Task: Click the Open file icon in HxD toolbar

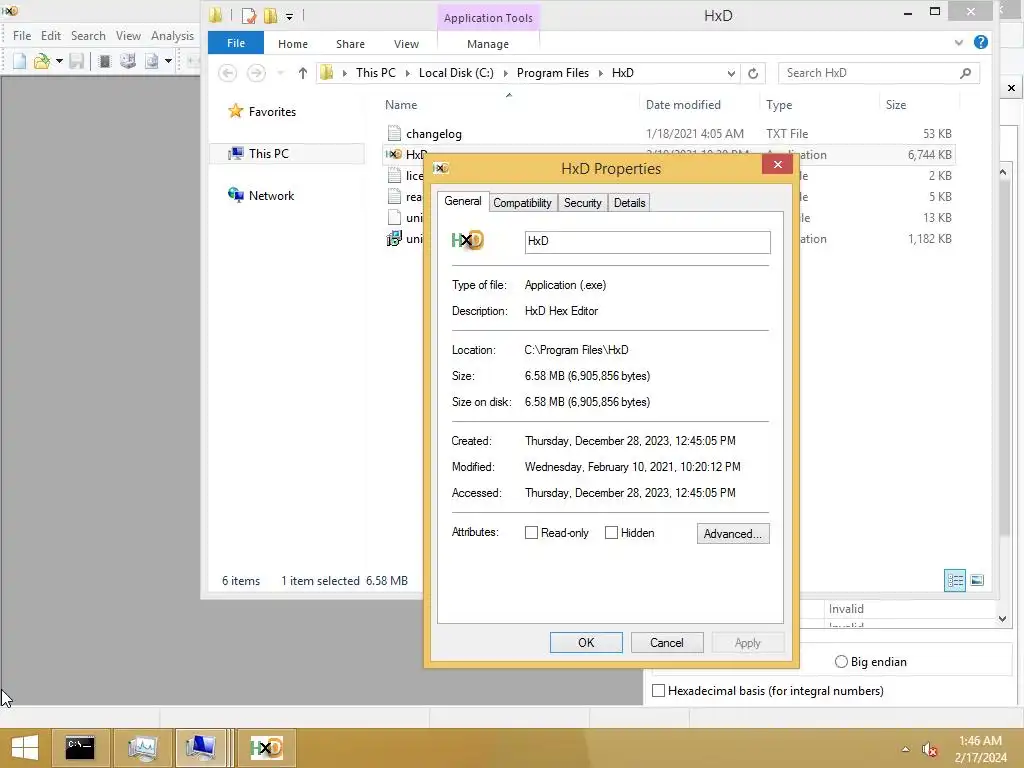Action: (42, 61)
